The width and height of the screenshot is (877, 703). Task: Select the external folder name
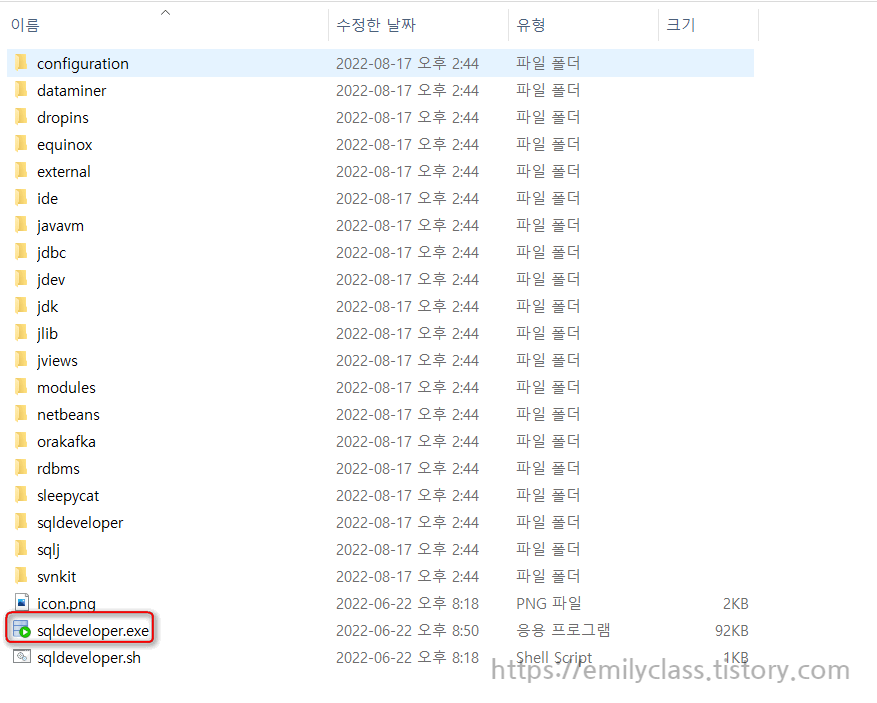(64, 172)
